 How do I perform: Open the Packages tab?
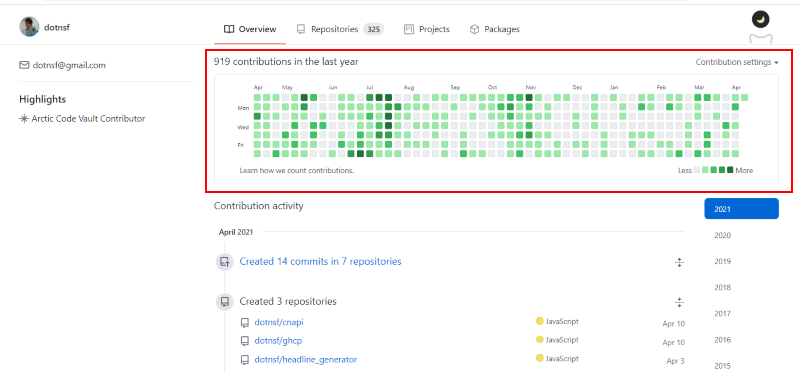point(494,29)
